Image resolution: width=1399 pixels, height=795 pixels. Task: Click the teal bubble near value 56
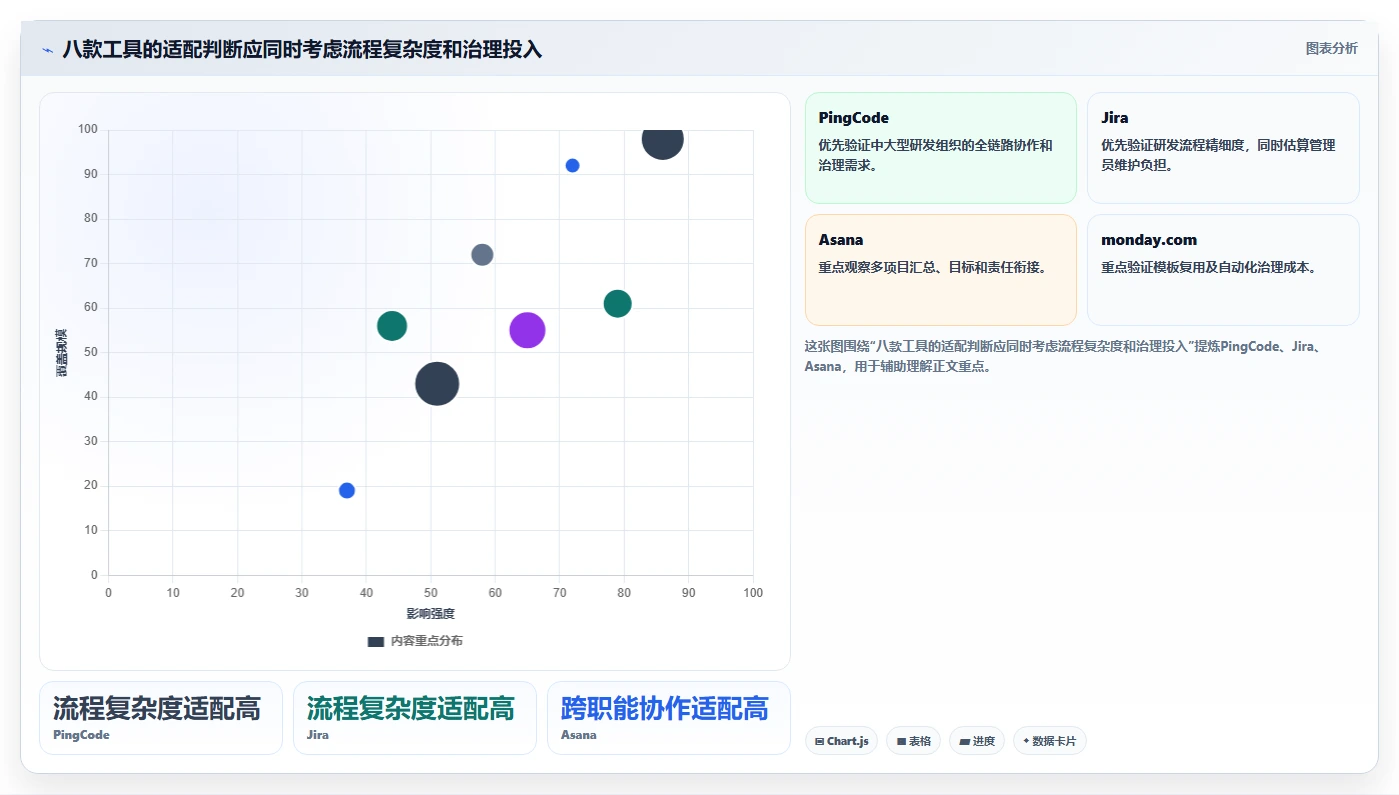pyautogui.click(x=392, y=325)
